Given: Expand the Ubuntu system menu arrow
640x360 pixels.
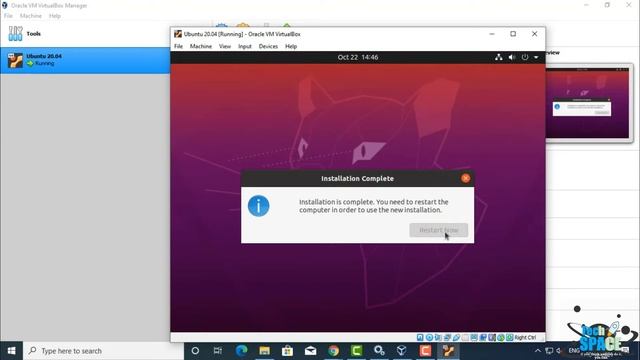Looking at the screenshot, I should click(536, 57).
